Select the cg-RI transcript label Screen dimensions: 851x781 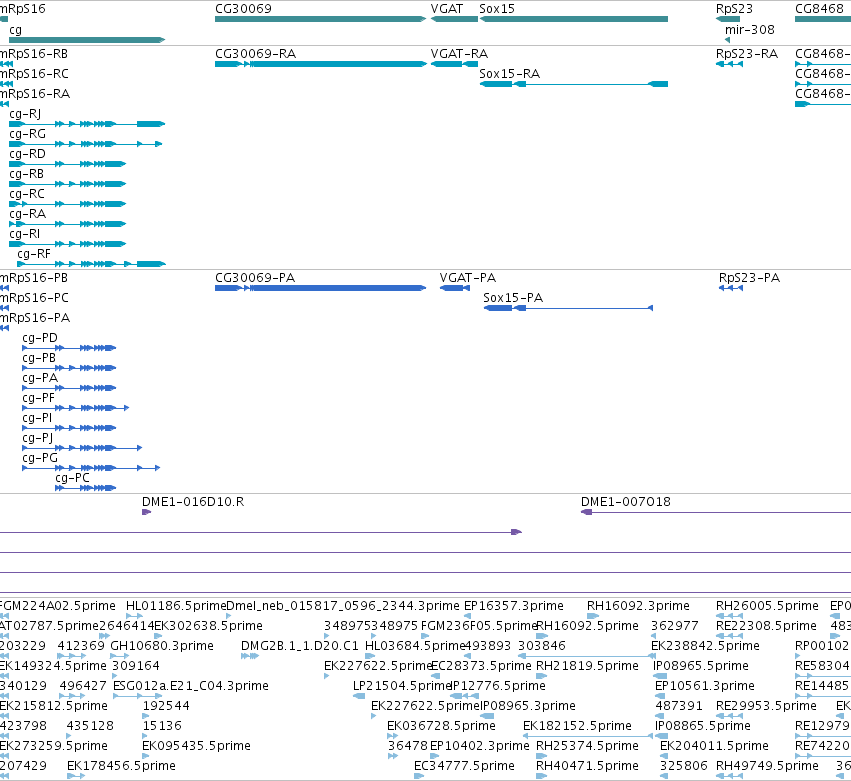click(24, 235)
